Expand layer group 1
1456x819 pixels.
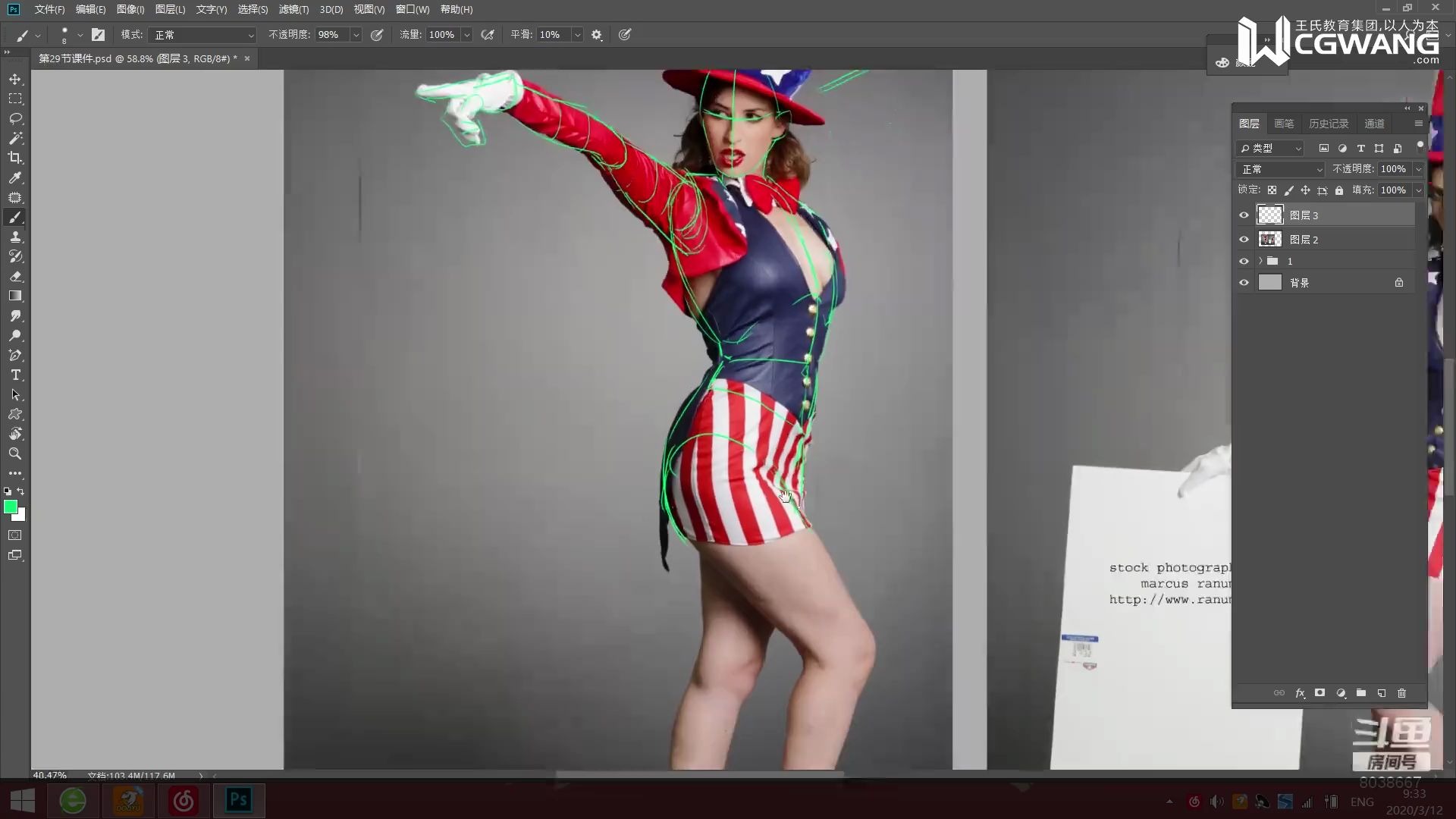click(1260, 261)
